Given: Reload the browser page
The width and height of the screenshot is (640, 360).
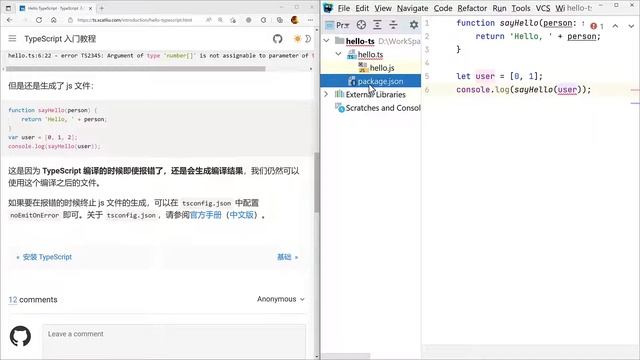Looking at the screenshot, I should 39,20.
